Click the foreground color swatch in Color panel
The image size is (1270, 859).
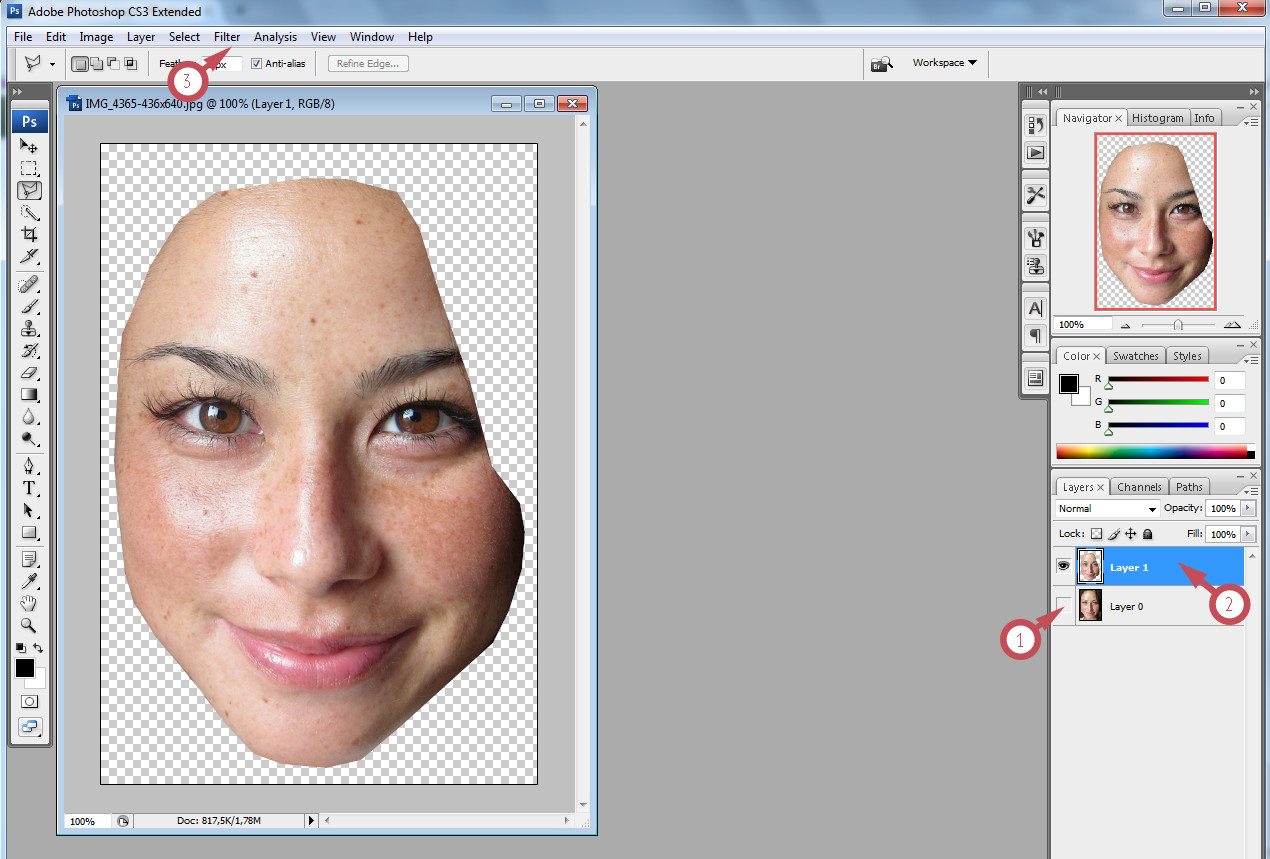point(1069,384)
